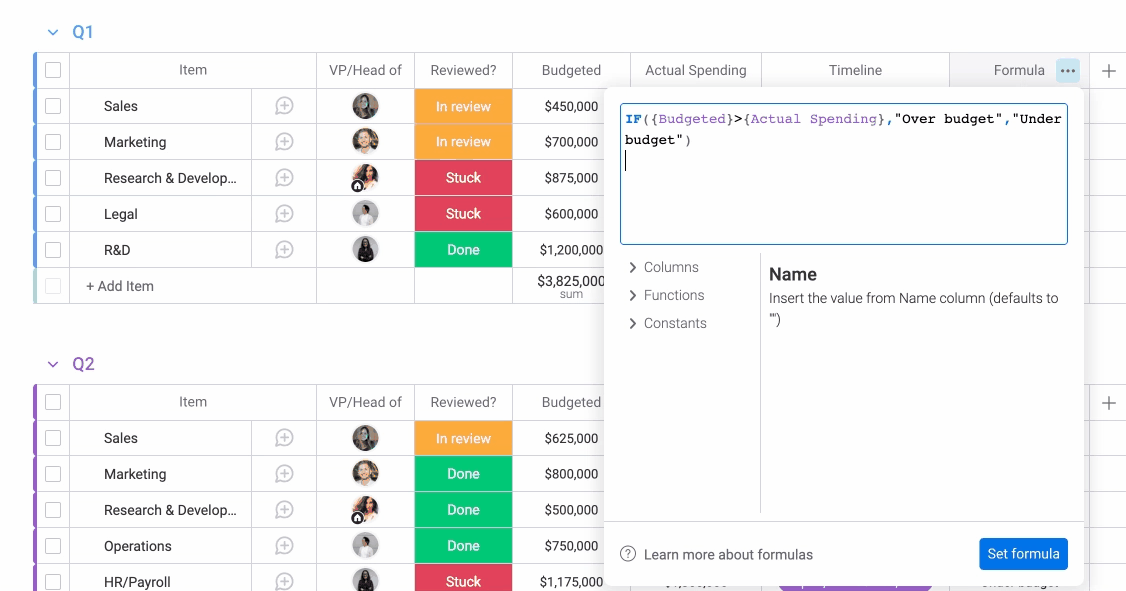Viewport: 1126px width, 591px height.
Task: Click the VP avatar in Q1 Research & Develop row
Action: click(x=366, y=177)
